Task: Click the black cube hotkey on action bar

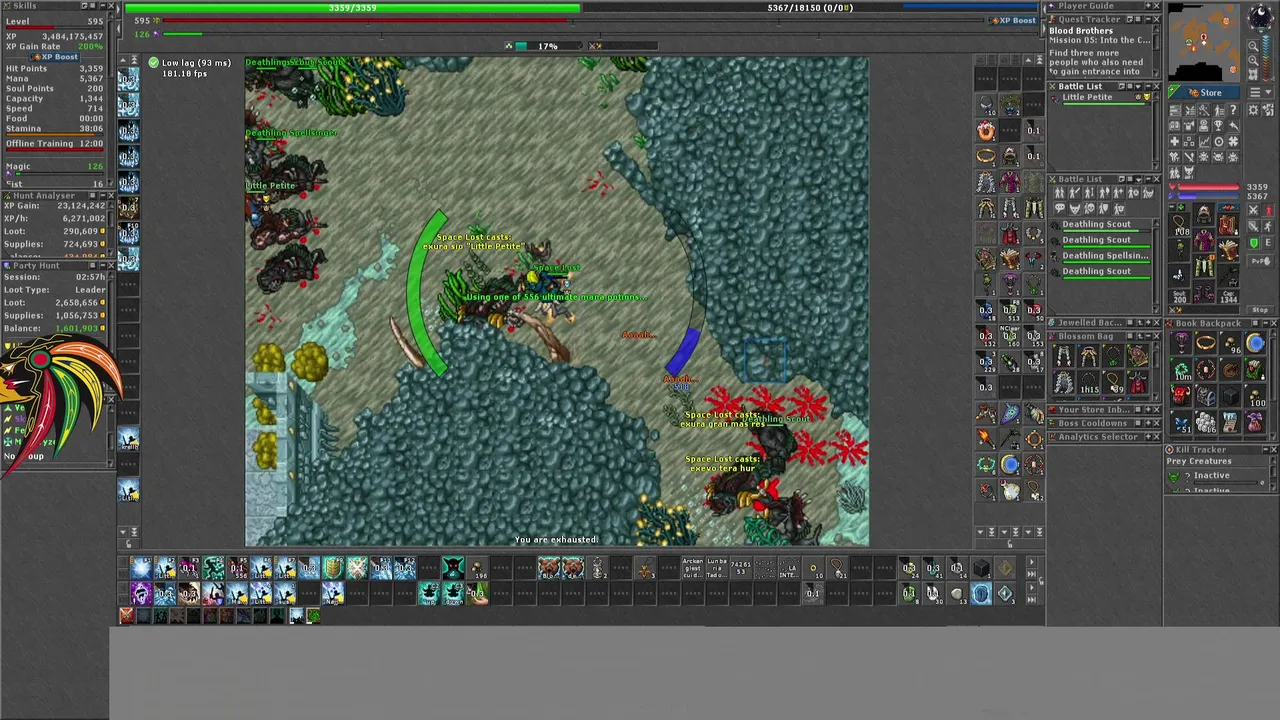Action: coord(982,568)
